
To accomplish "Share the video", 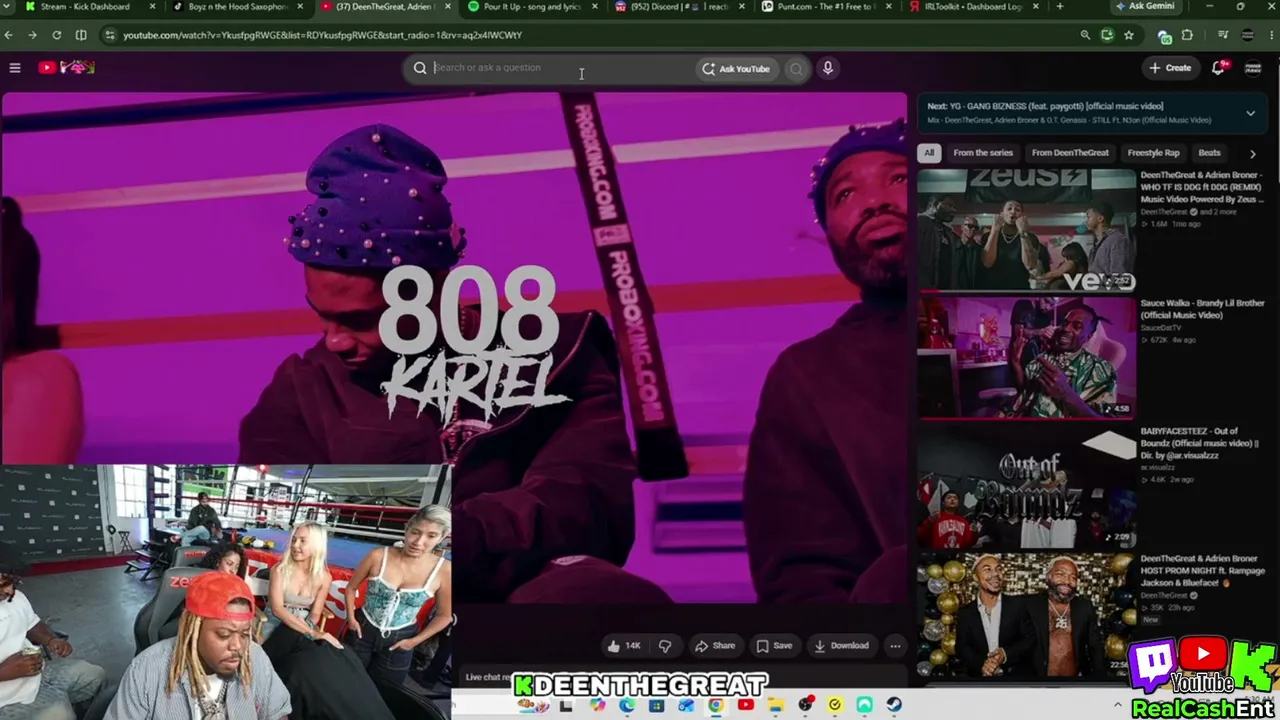I will pyautogui.click(x=715, y=646).
